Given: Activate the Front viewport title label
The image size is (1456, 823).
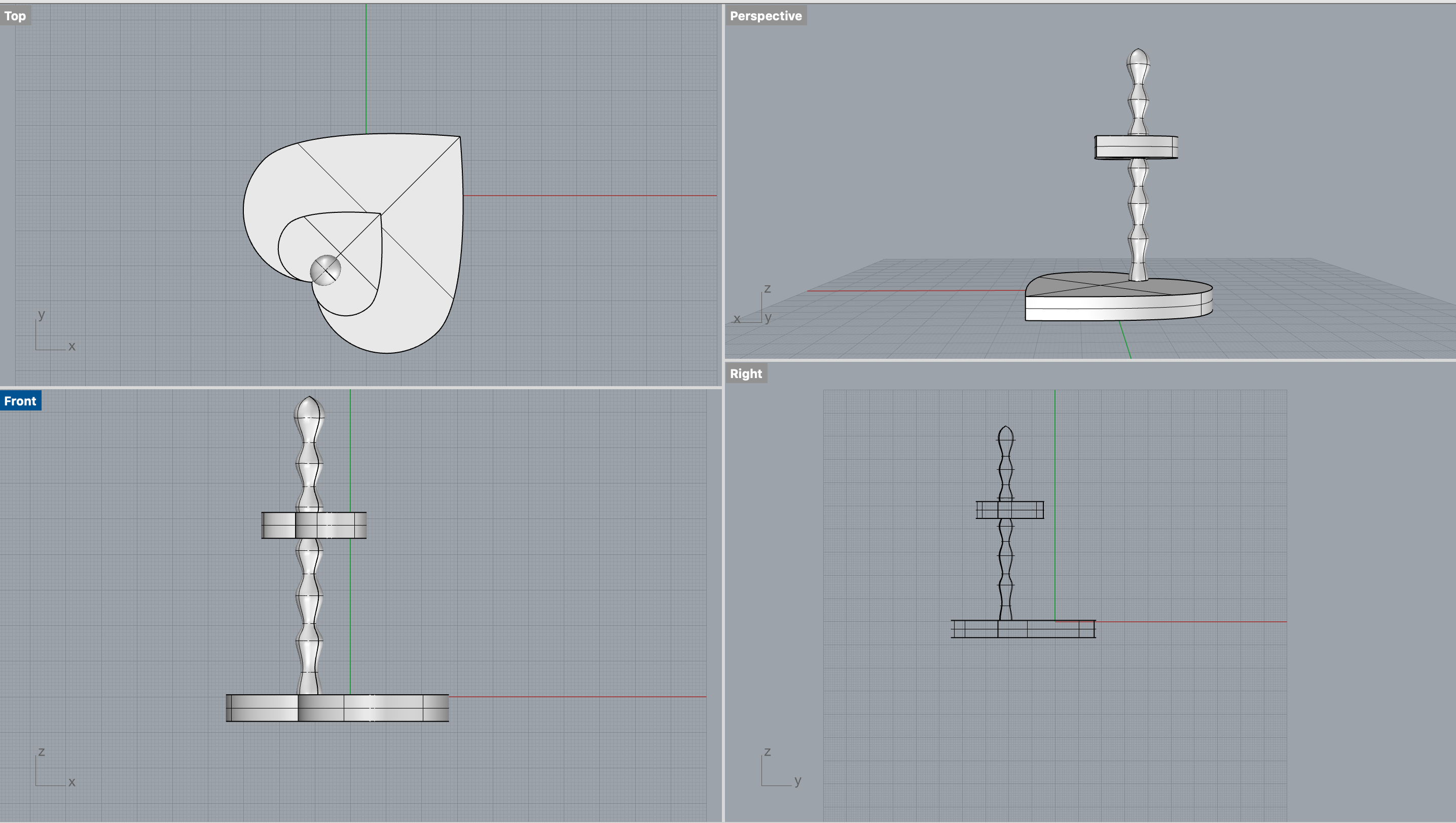Looking at the screenshot, I should pyautogui.click(x=20, y=401).
